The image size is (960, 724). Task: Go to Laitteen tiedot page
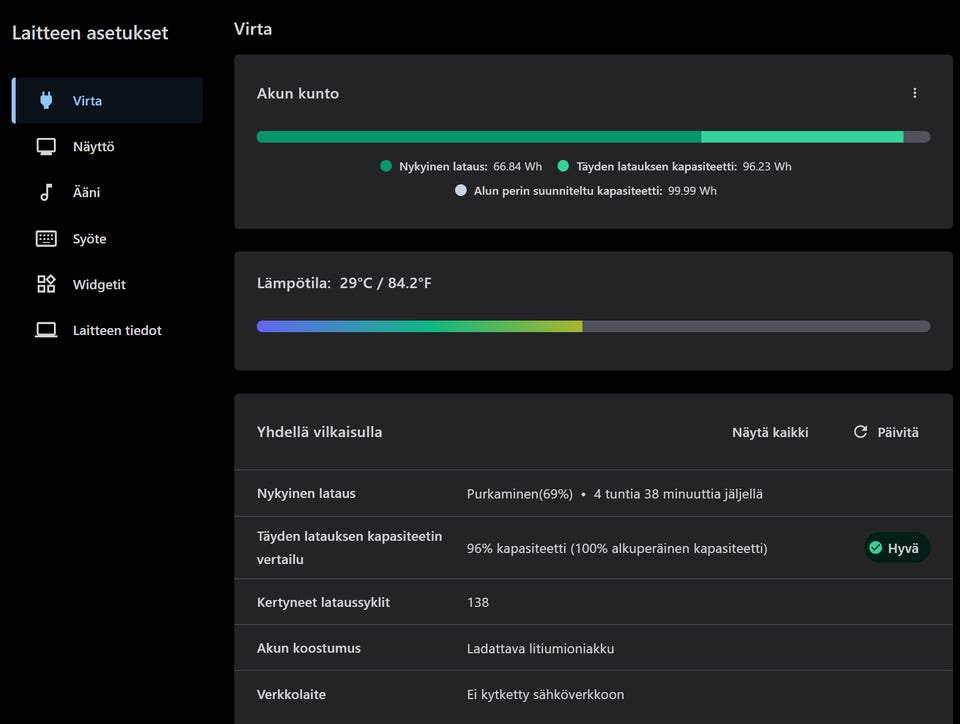coord(116,331)
